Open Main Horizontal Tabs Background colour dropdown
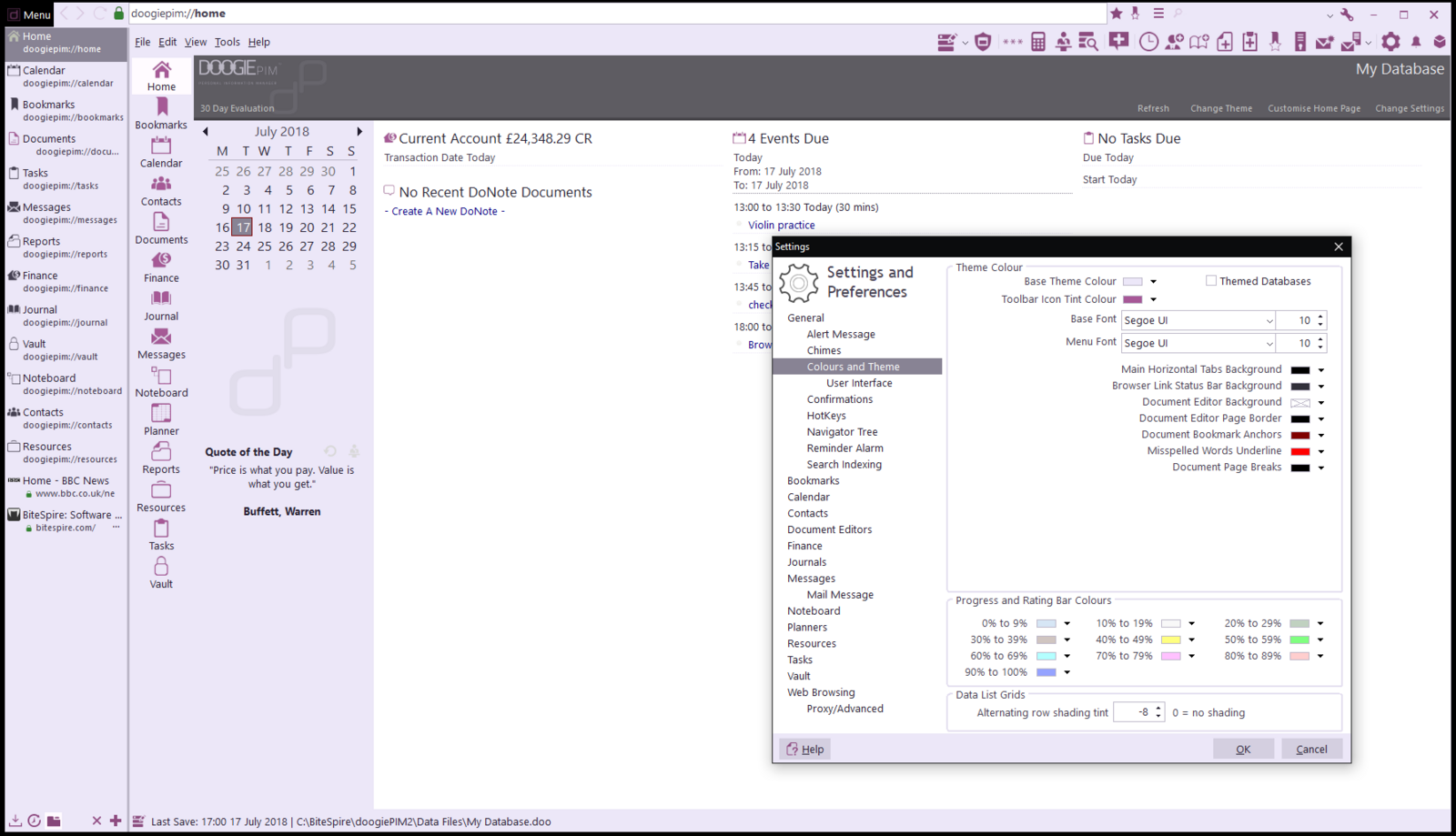 click(1321, 370)
